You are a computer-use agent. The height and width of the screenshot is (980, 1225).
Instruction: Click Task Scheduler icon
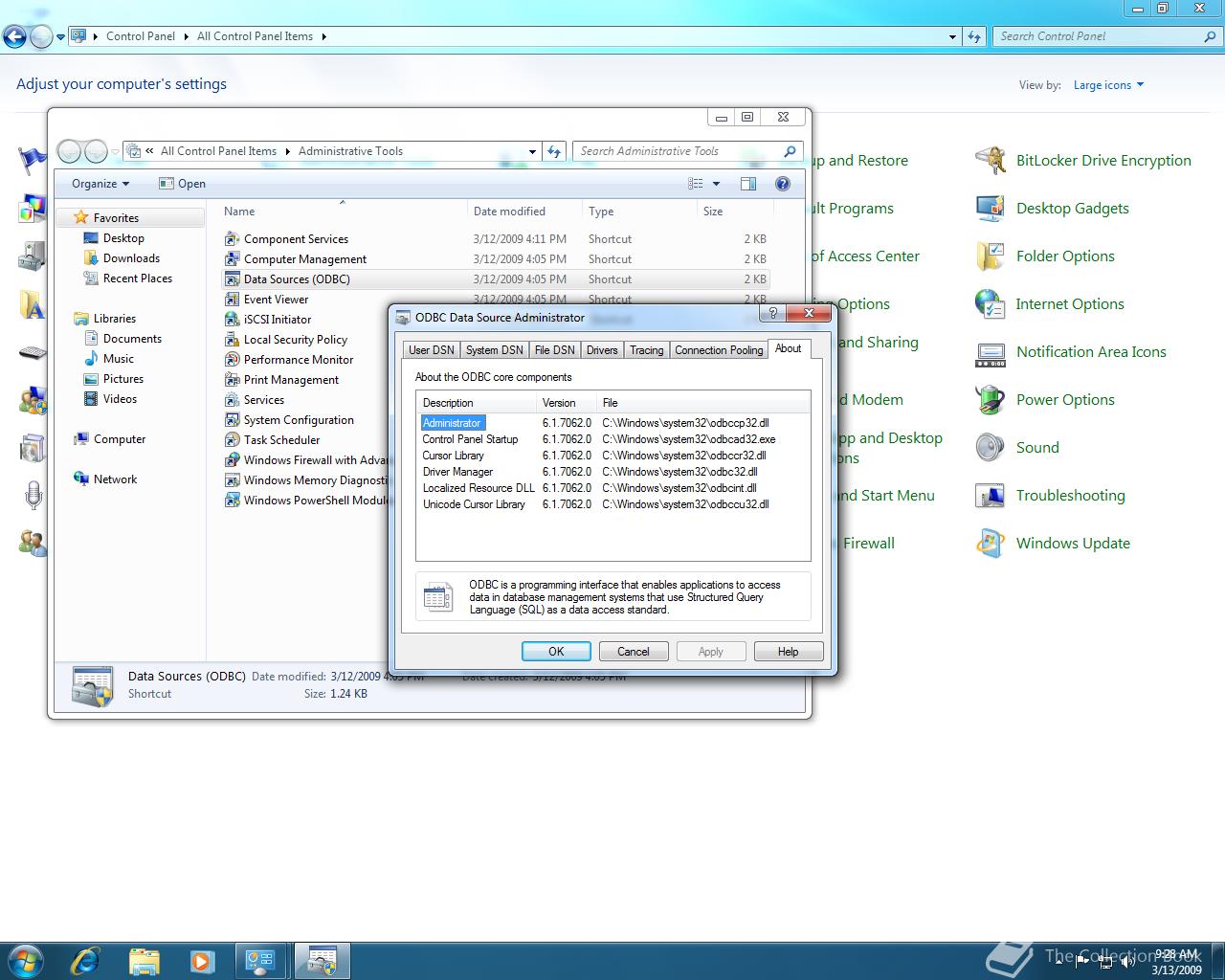point(232,440)
